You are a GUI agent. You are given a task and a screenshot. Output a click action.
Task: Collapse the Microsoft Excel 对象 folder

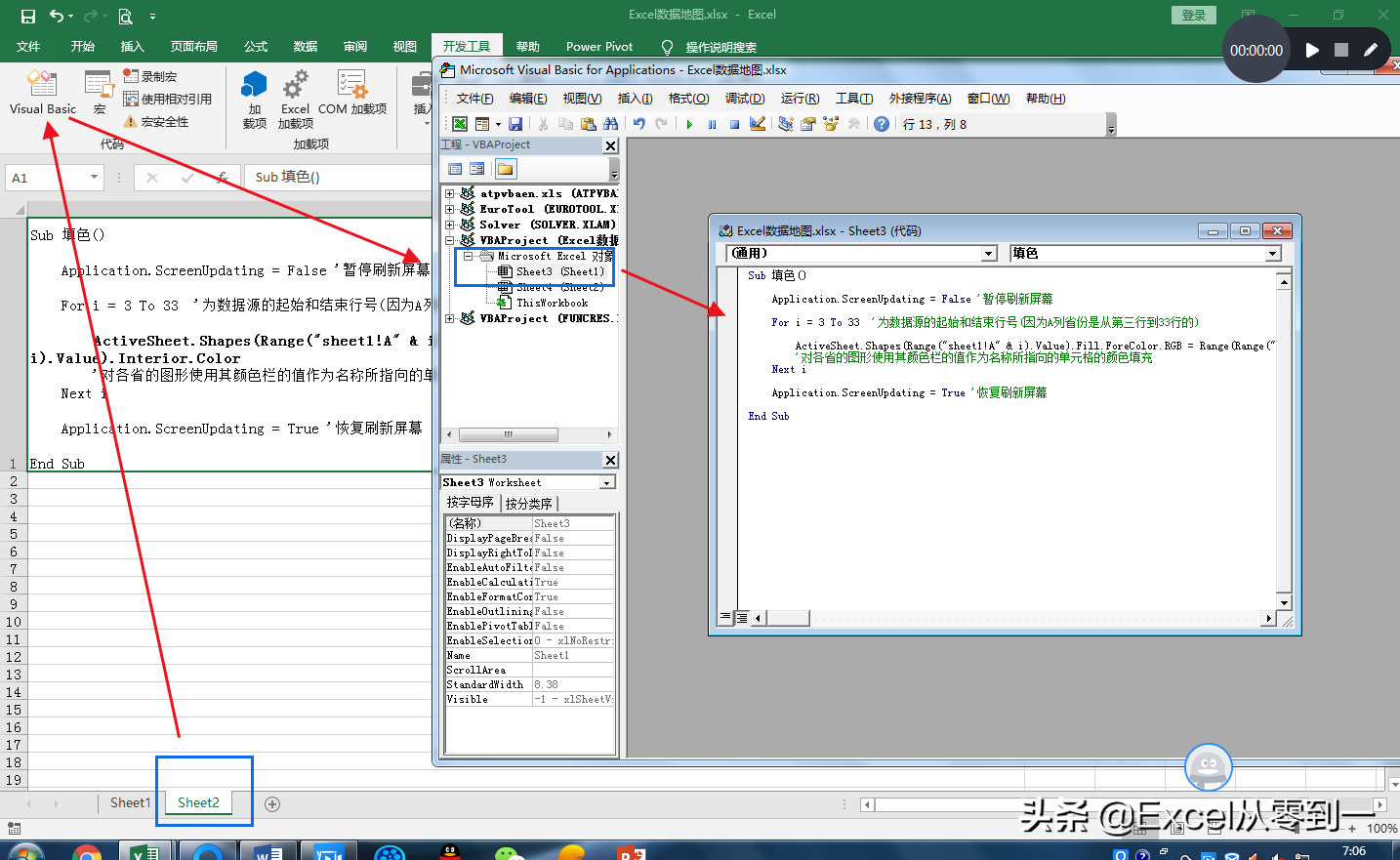tap(468, 256)
